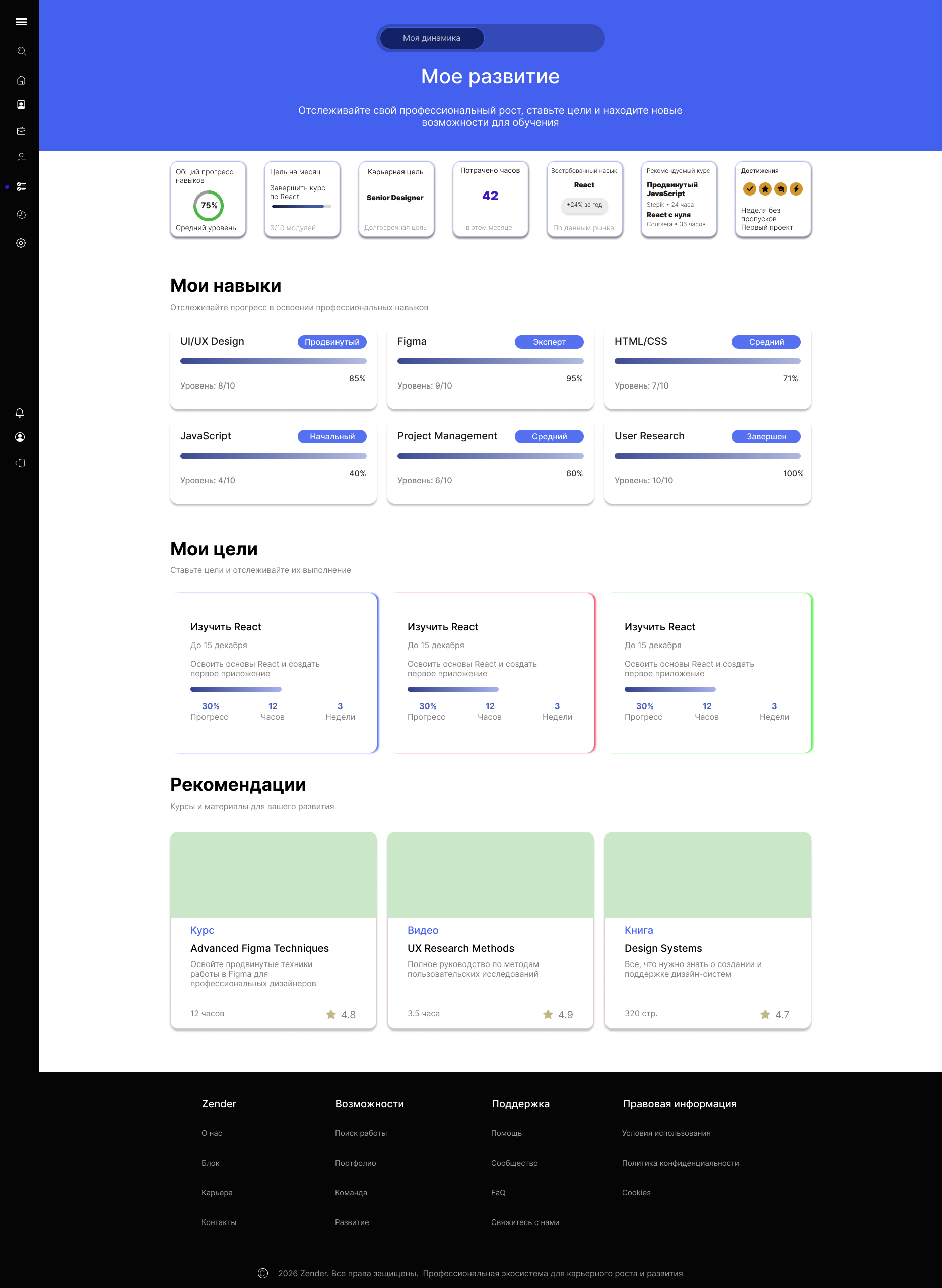Open the FaQ footer link
Screen dimensions: 942x1288
pyautogui.click(x=498, y=1193)
